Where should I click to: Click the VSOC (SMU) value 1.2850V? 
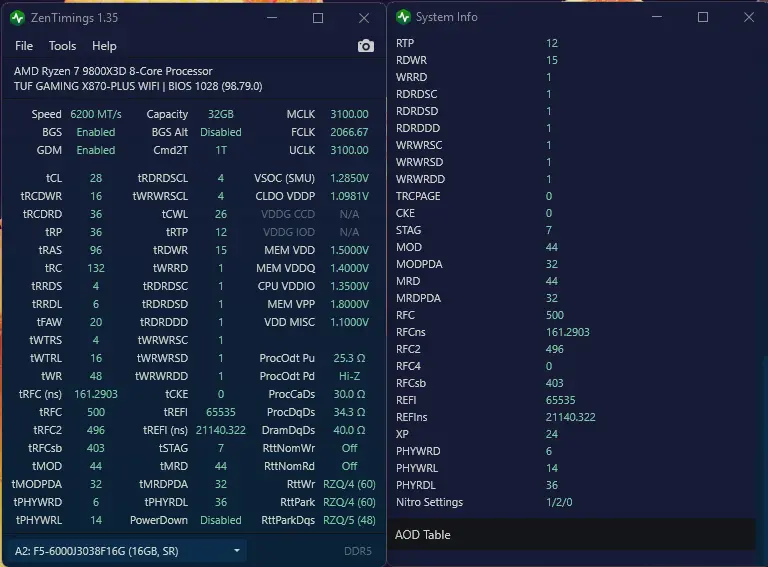coord(349,178)
